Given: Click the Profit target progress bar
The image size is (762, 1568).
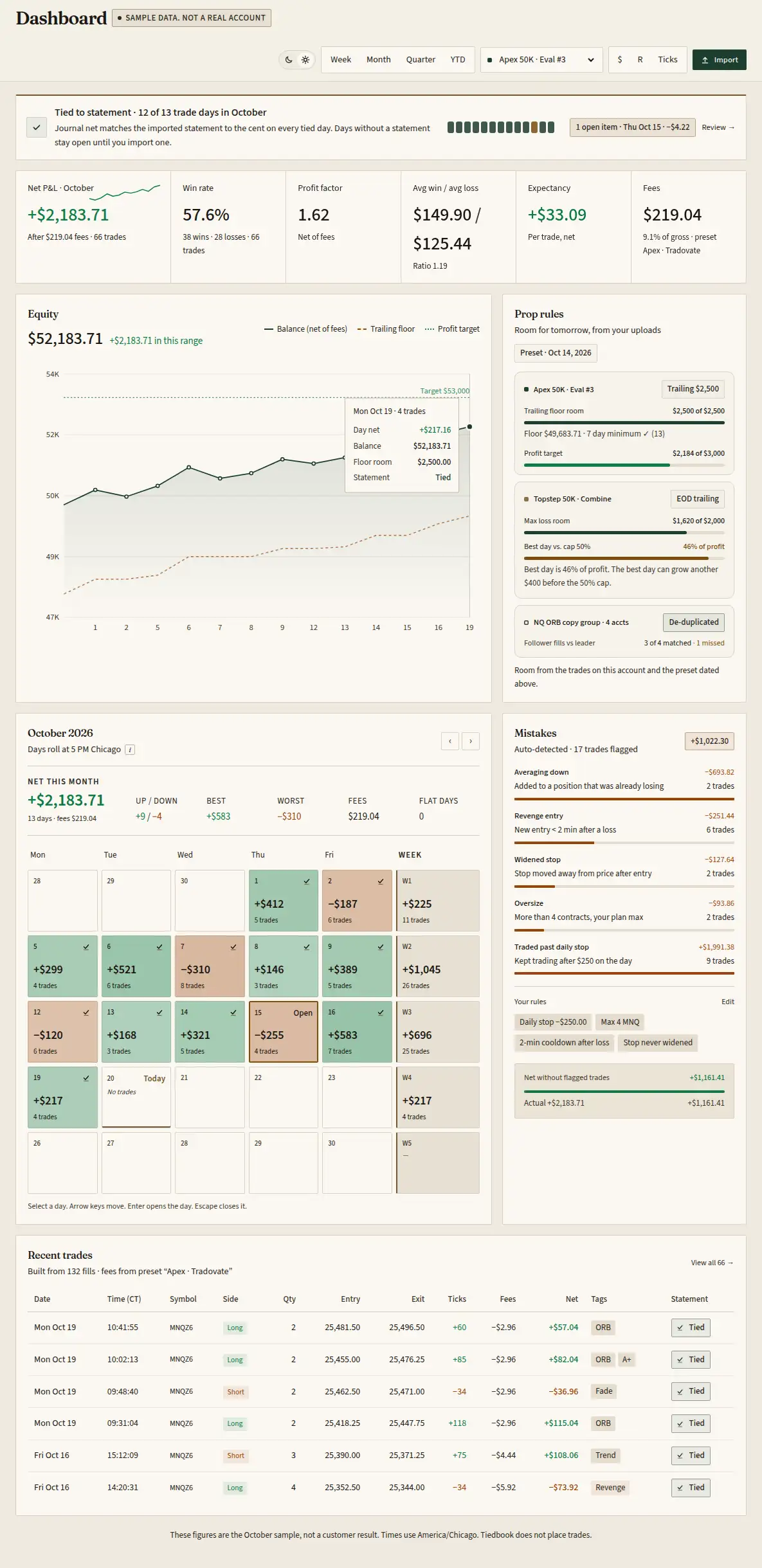Looking at the screenshot, I should pyautogui.click(x=624, y=465).
